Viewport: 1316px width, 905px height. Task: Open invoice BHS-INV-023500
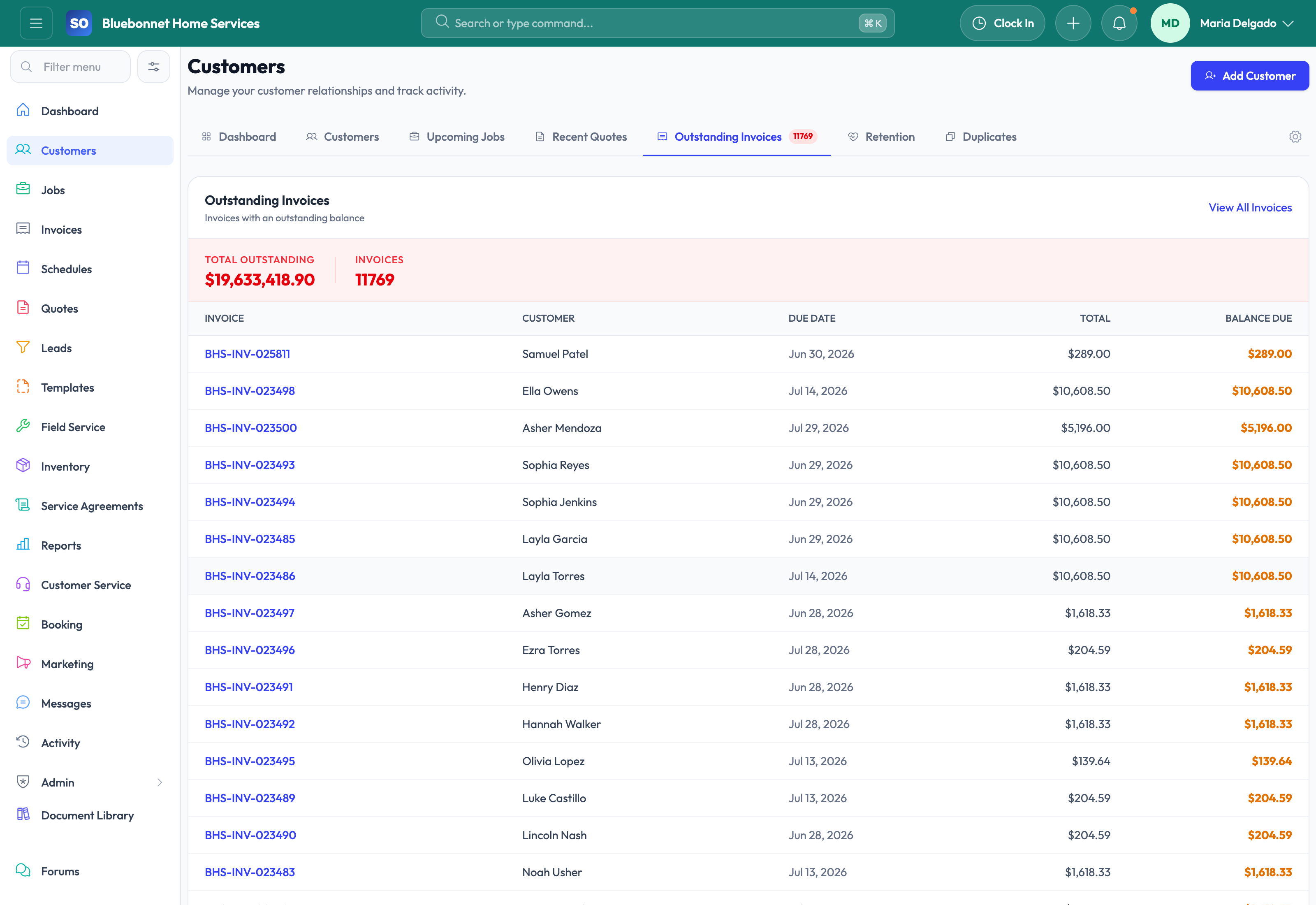(x=250, y=427)
